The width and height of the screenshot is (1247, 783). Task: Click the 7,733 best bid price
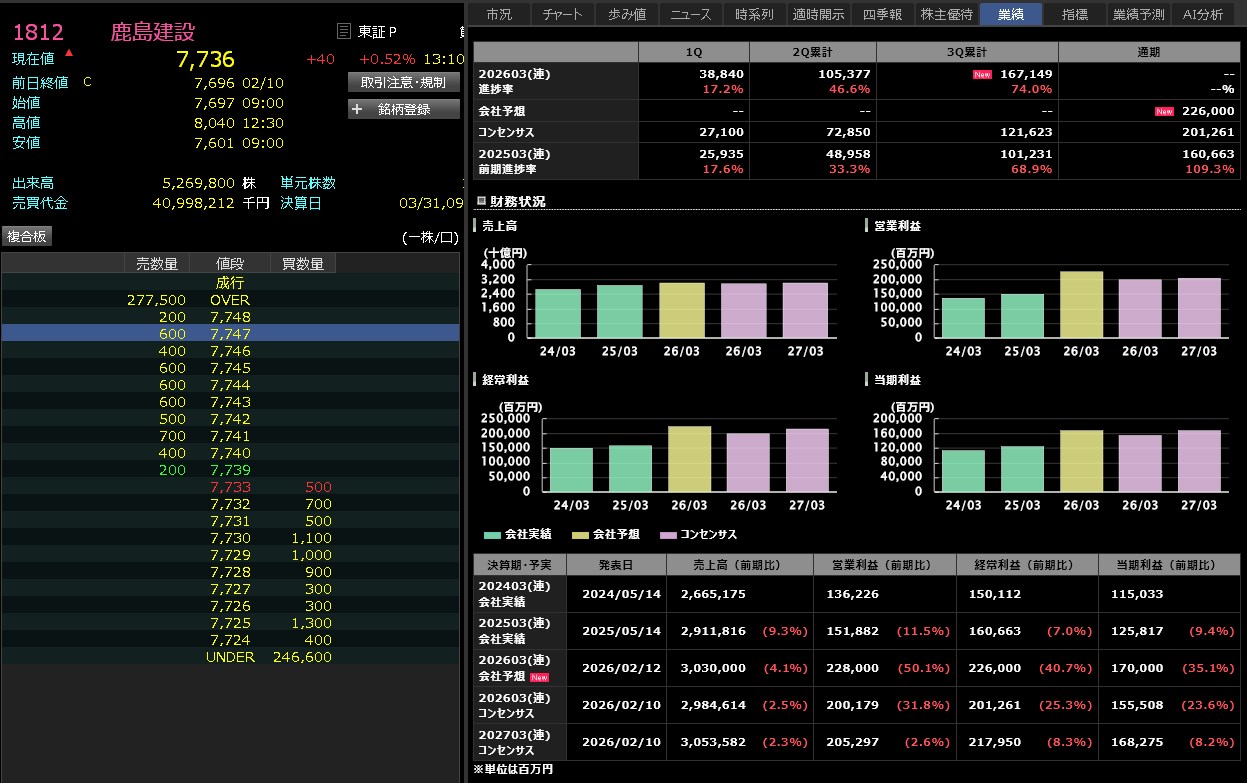(x=230, y=488)
